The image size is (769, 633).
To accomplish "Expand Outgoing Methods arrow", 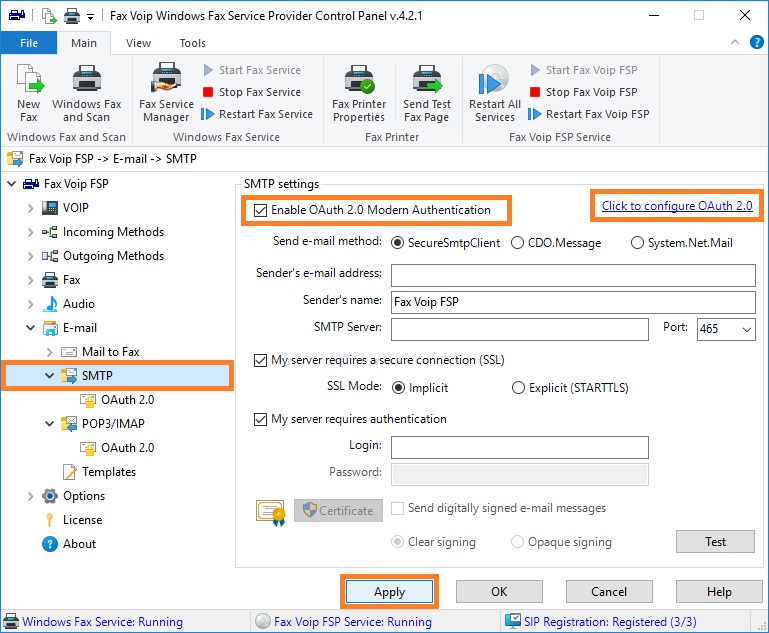I will (30, 256).
